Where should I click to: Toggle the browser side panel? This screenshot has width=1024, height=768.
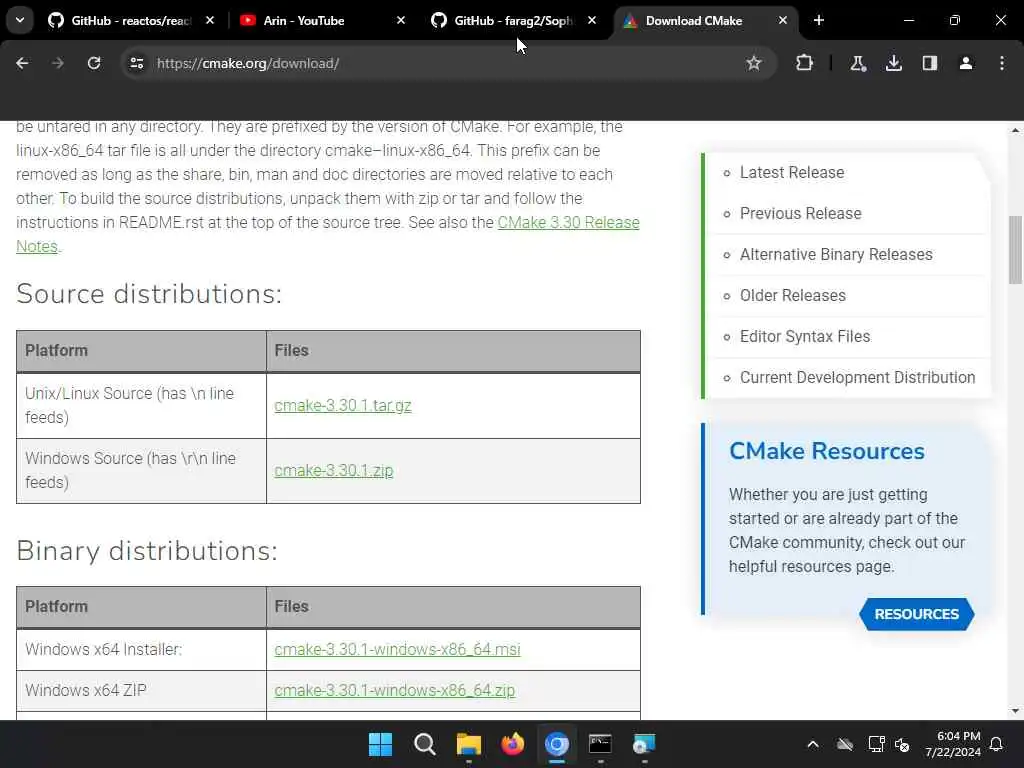tap(929, 63)
